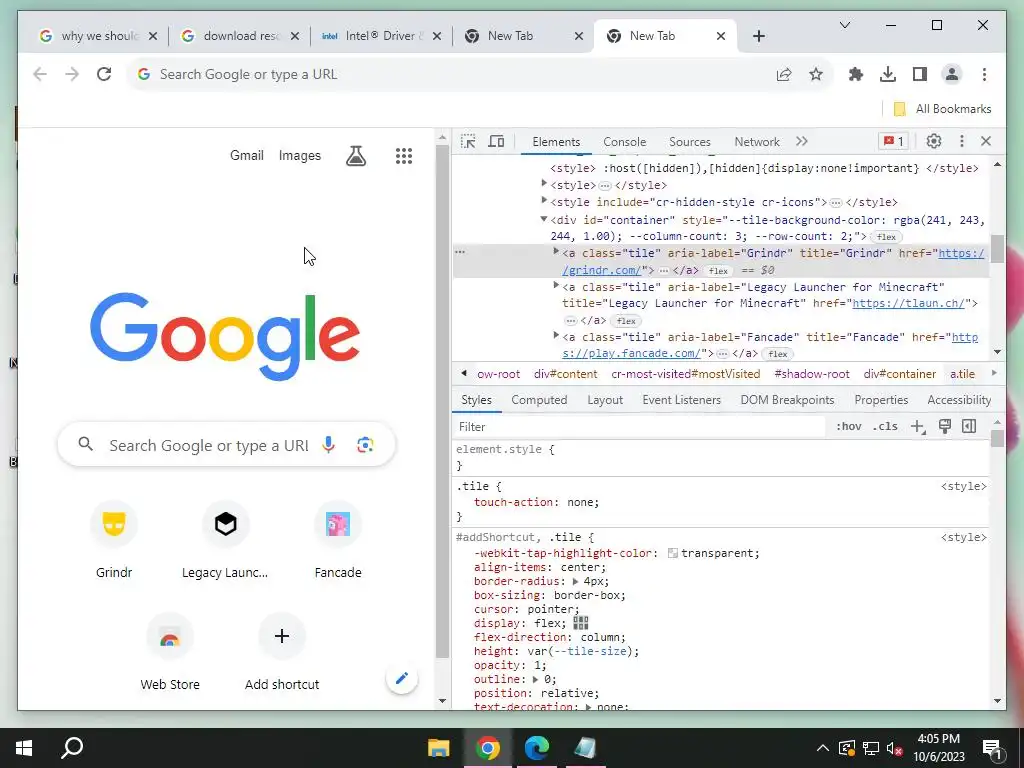The width and height of the screenshot is (1024, 768).
Task: Bookmark this tab star icon
Action: coord(816,74)
